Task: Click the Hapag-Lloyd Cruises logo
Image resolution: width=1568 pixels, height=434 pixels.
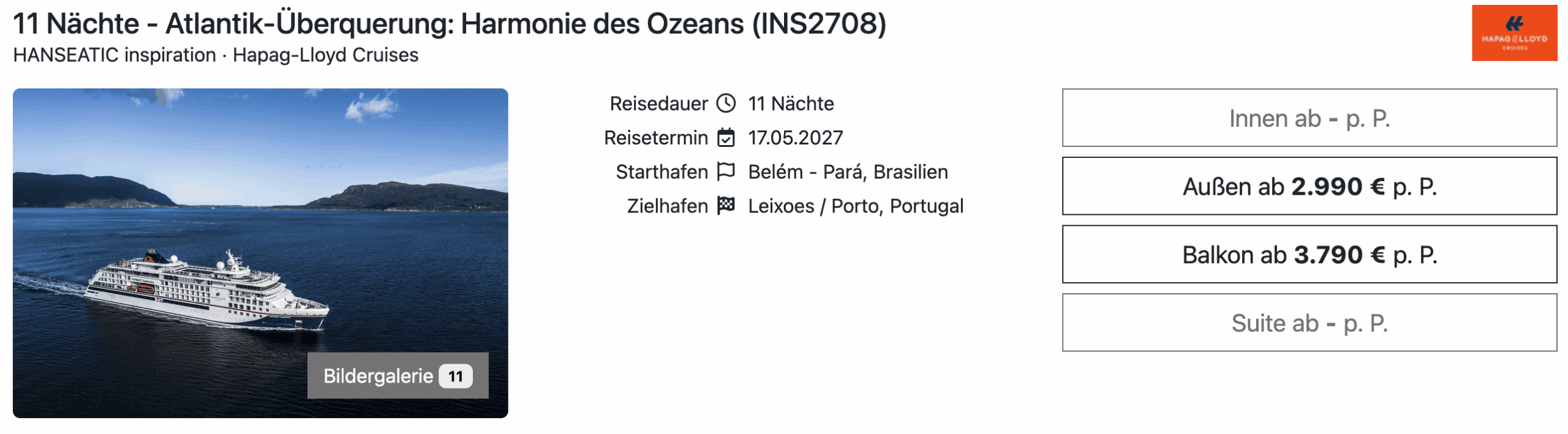Action: point(1514,33)
